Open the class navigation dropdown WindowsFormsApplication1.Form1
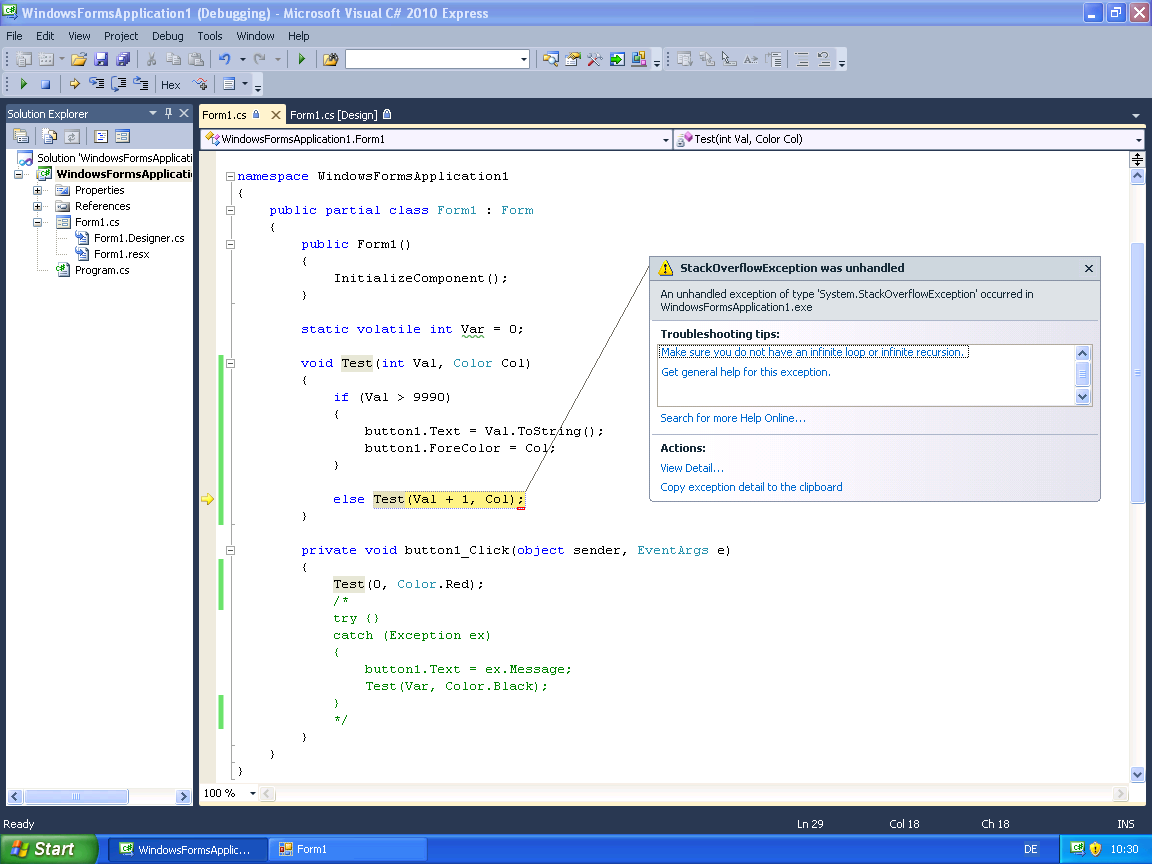The image size is (1152, 864). (666, 140)
